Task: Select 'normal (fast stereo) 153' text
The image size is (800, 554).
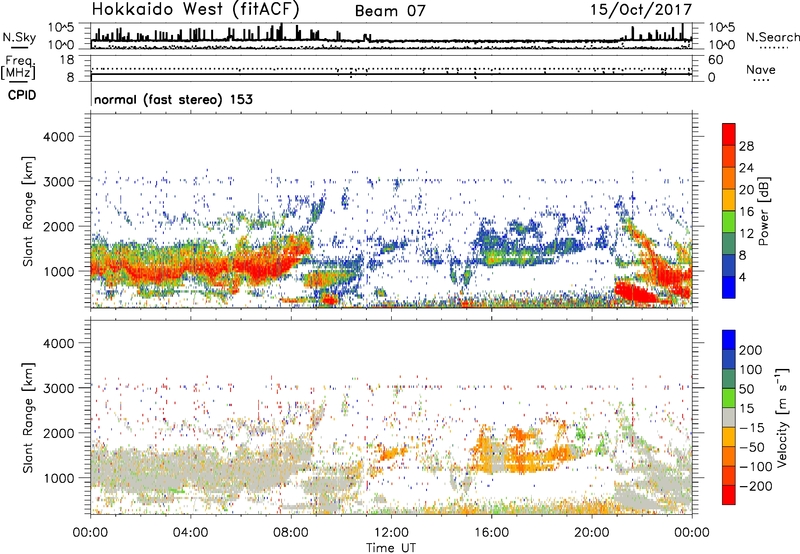Action: [x=173, y=99]
